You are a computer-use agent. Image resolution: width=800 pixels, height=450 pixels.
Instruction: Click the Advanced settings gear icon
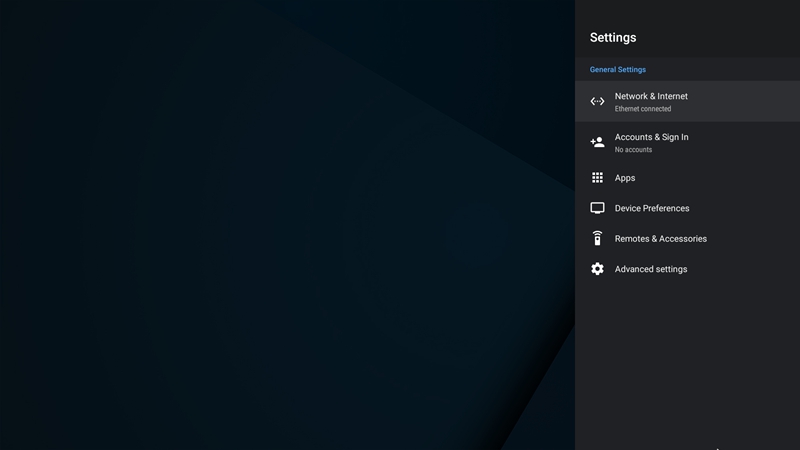[597, 269]
